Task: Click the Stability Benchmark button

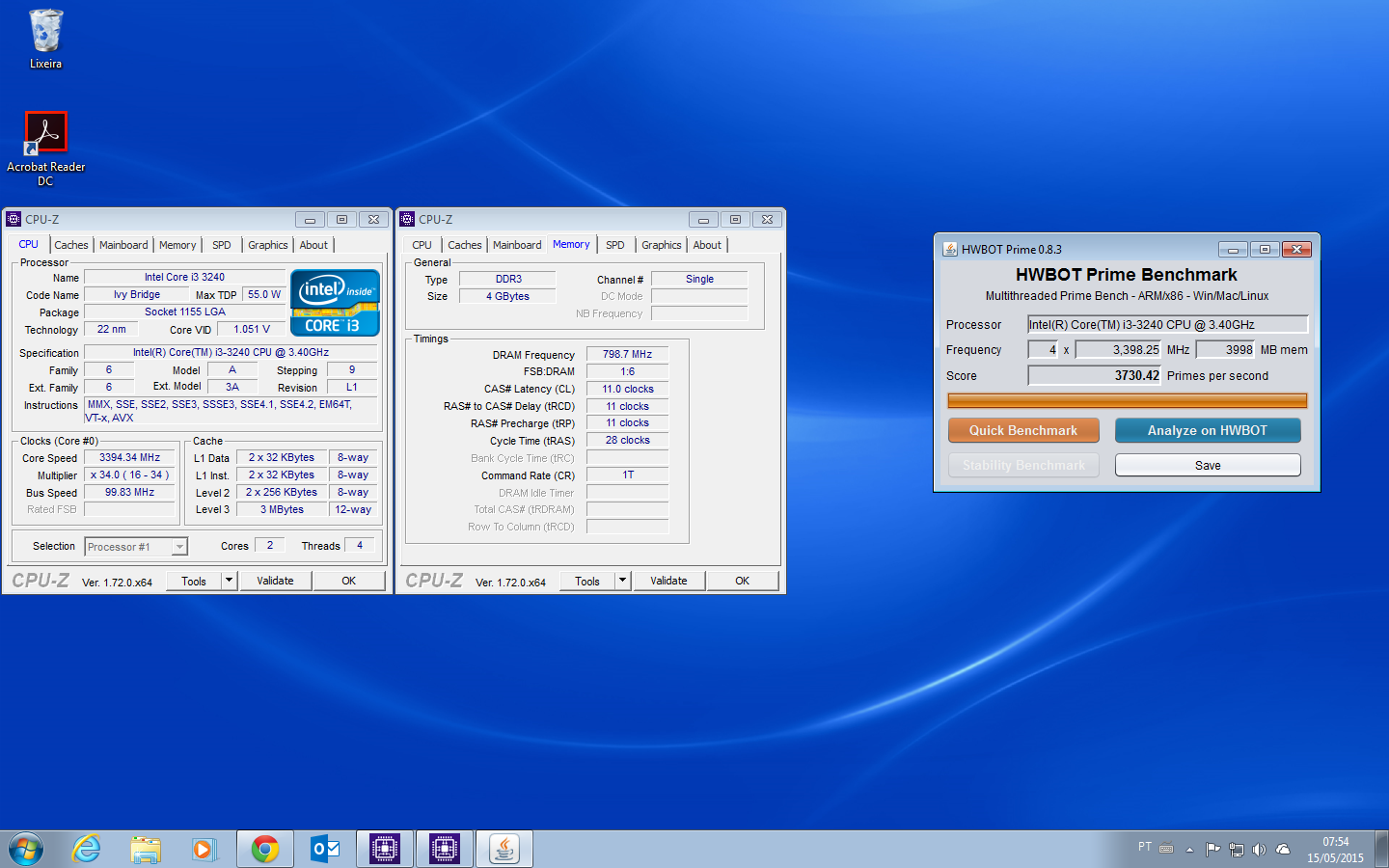Action: [1023, 465]
